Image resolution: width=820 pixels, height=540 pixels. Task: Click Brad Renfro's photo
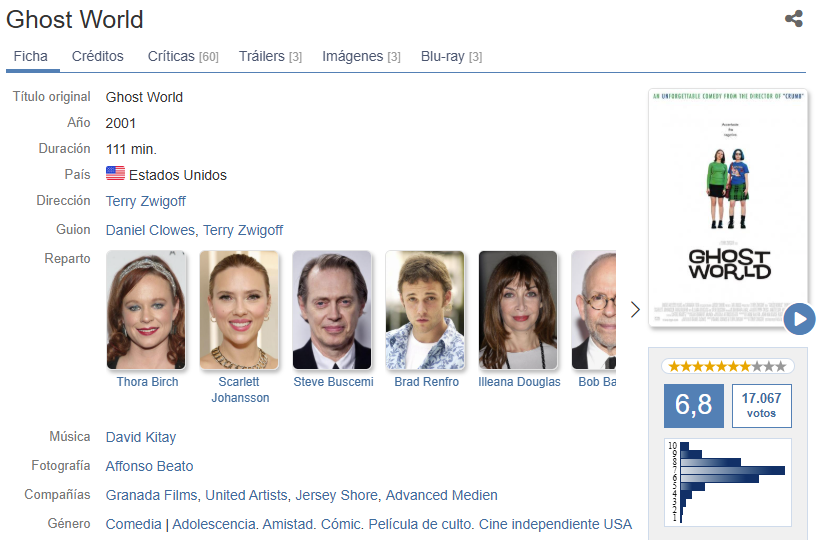pyautogui.click(x=425, y=310)
